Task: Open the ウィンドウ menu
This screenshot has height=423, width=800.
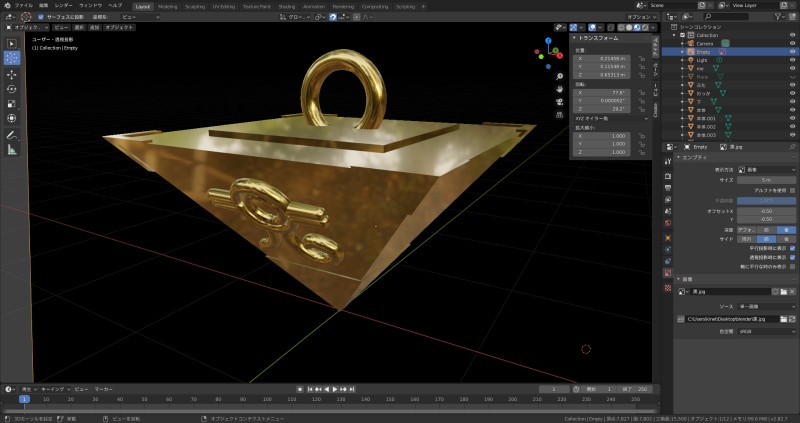Action: click(x=90, y=6)
